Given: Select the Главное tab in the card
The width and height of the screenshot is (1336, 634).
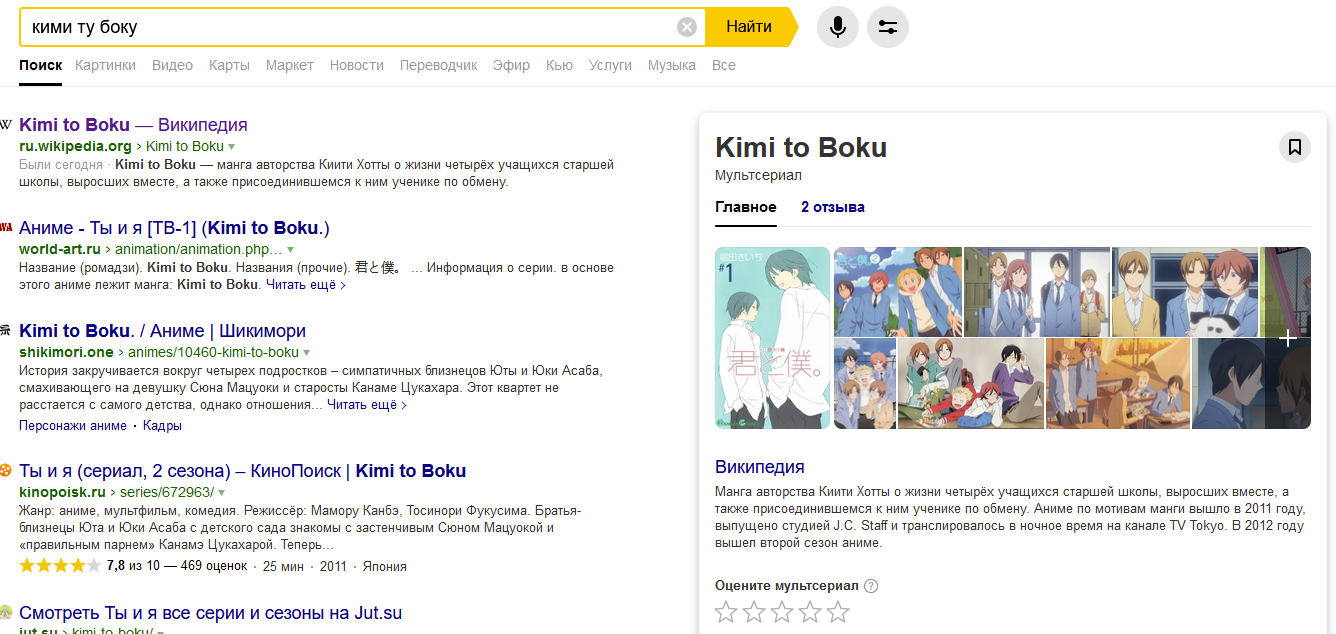Looking at the screenshot, I should click(746, 207).
